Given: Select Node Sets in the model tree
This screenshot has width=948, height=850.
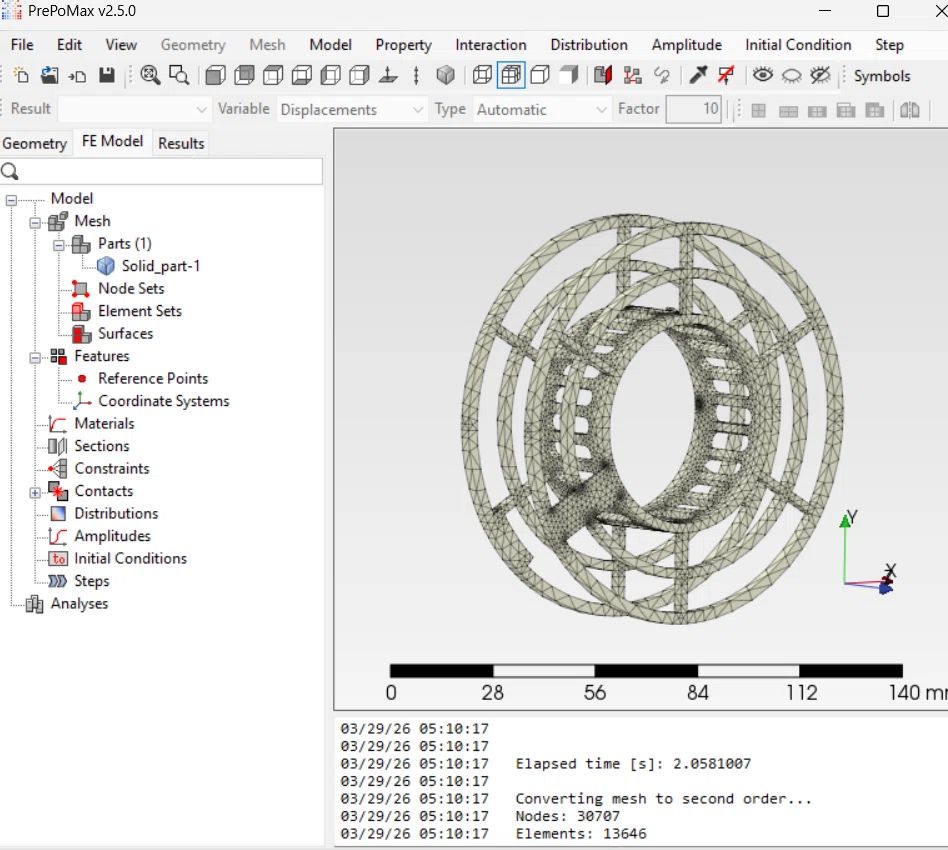Looking at the screenshot, I should 131,288.
